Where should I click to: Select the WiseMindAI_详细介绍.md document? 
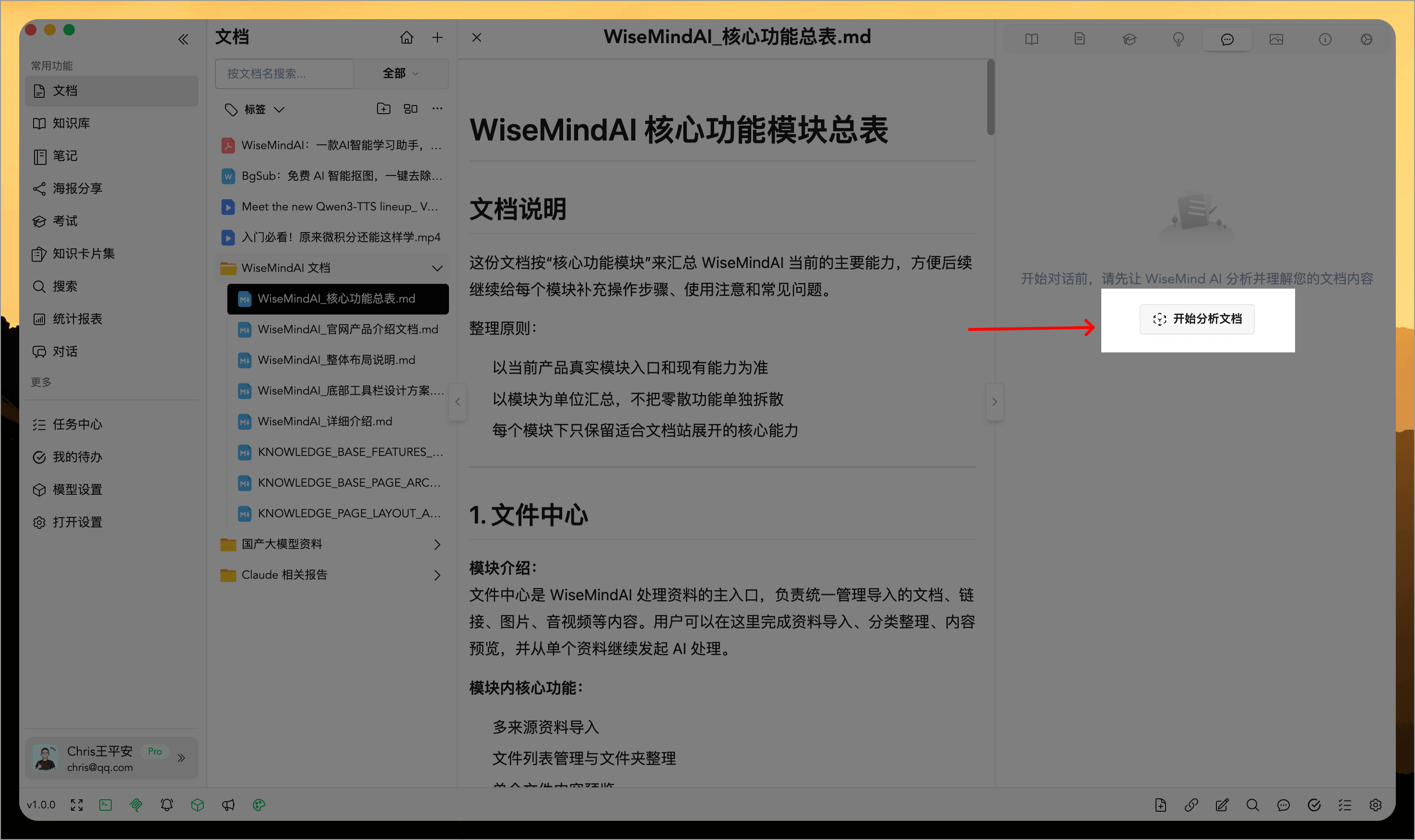coord(324,421)
